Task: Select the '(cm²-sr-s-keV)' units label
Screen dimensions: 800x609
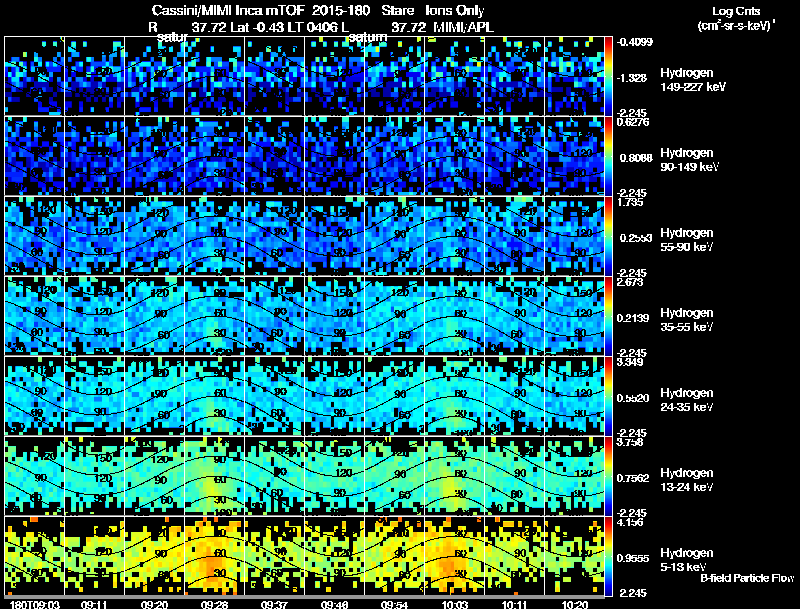Action: [x=737, y=26]
